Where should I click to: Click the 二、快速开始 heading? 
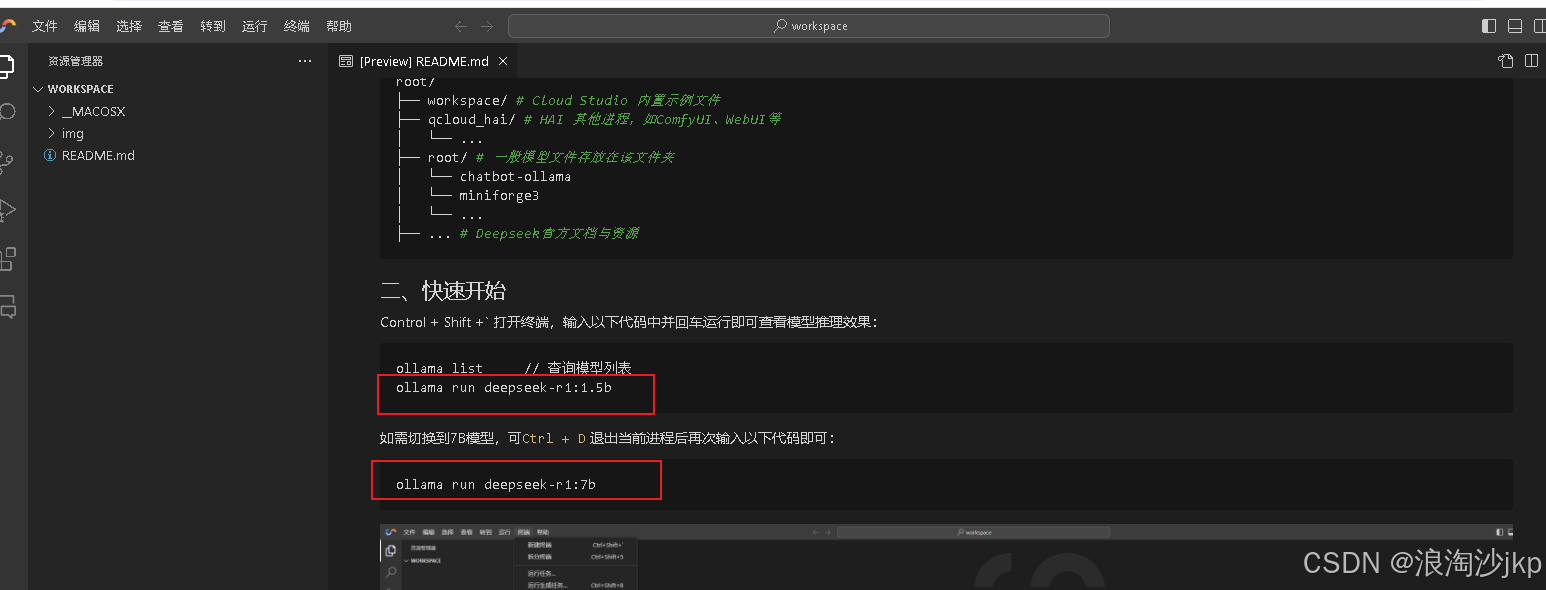point(443,291)
